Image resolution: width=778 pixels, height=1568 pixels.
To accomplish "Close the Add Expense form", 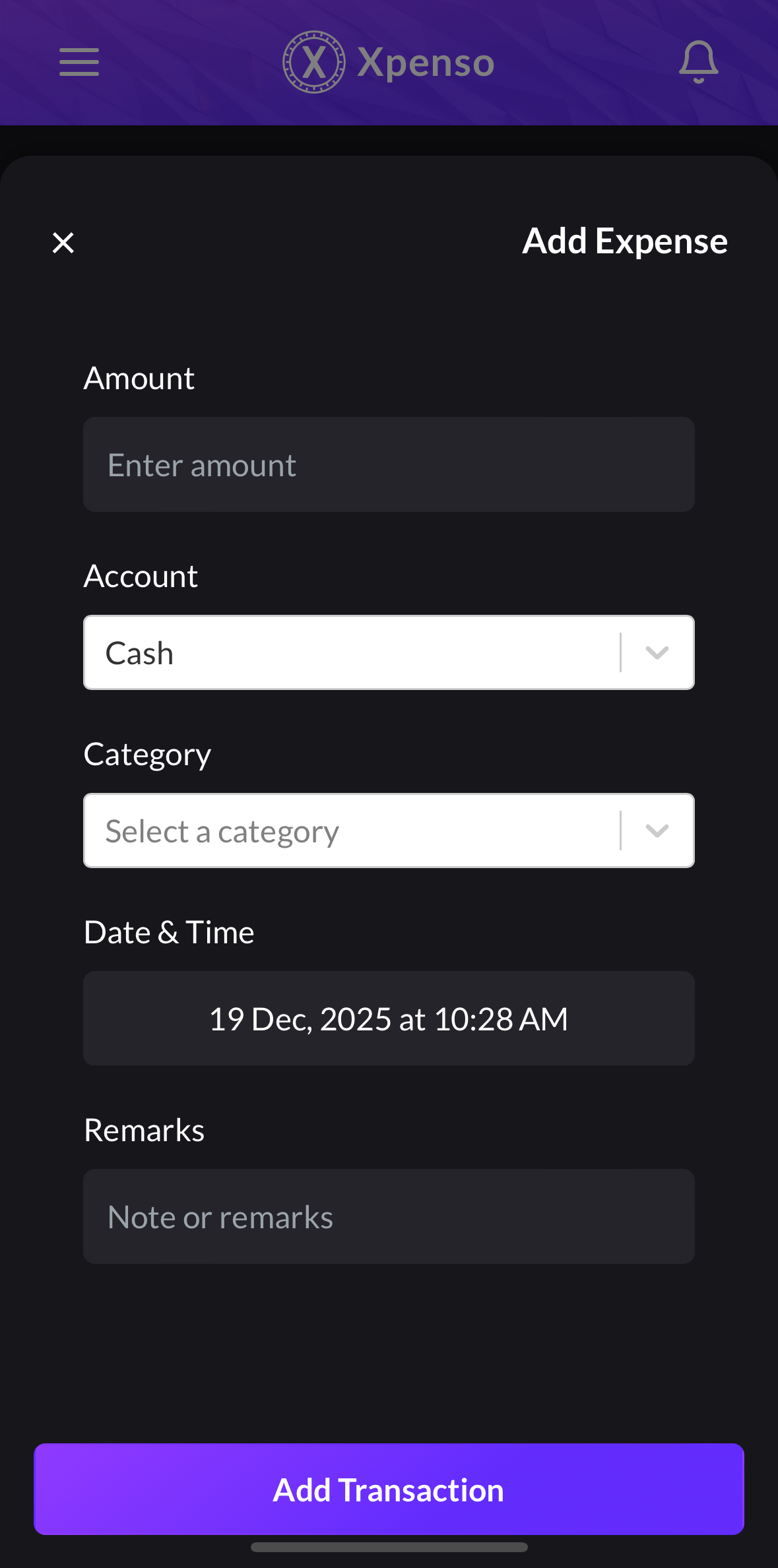I will pyautogui.click(x=63, y=243).
